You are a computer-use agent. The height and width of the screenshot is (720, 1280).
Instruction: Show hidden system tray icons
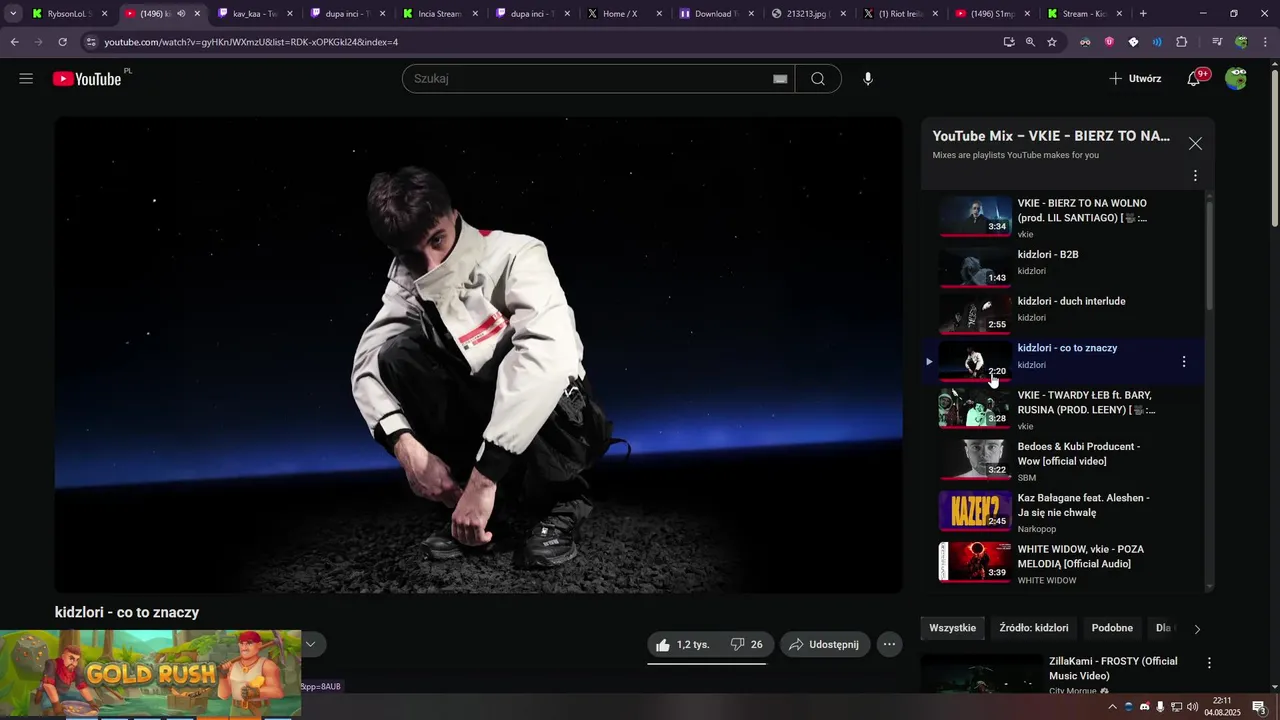click(1112, 707)
